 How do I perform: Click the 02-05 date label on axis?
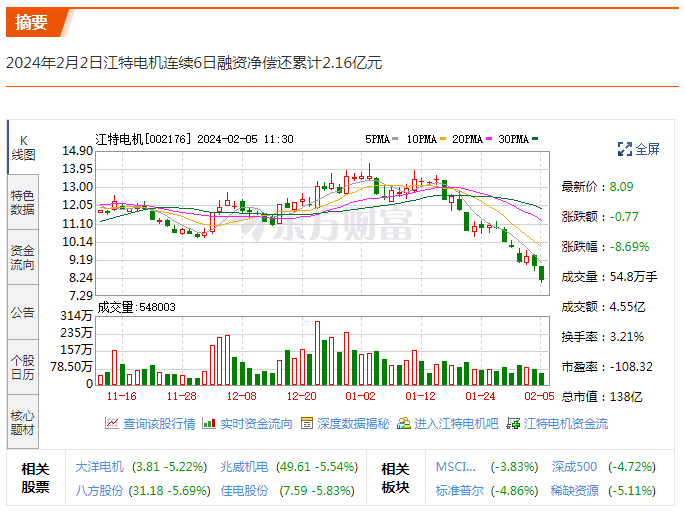tap(539, 396)
